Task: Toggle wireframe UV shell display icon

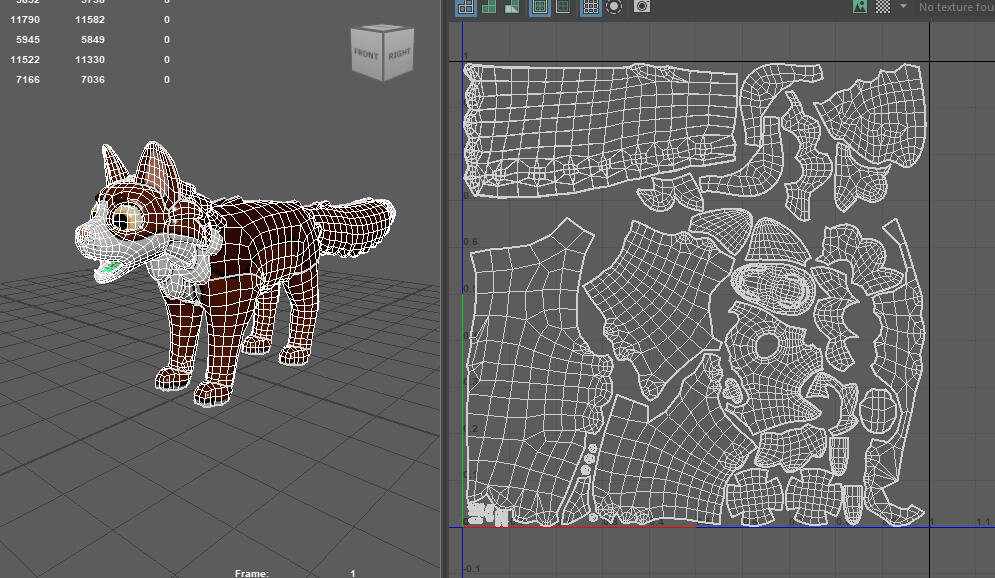Action: point(465,7)
